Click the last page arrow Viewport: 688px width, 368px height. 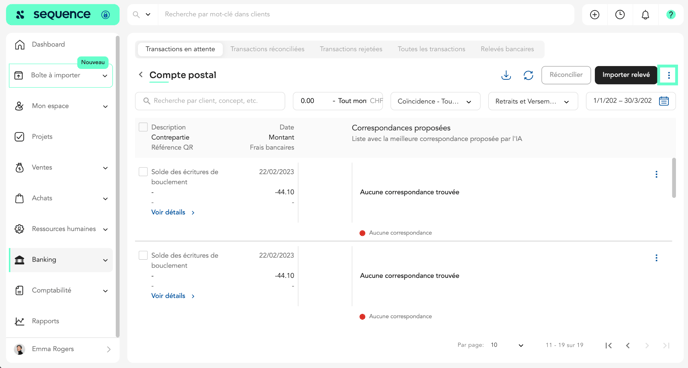(666, 346)
